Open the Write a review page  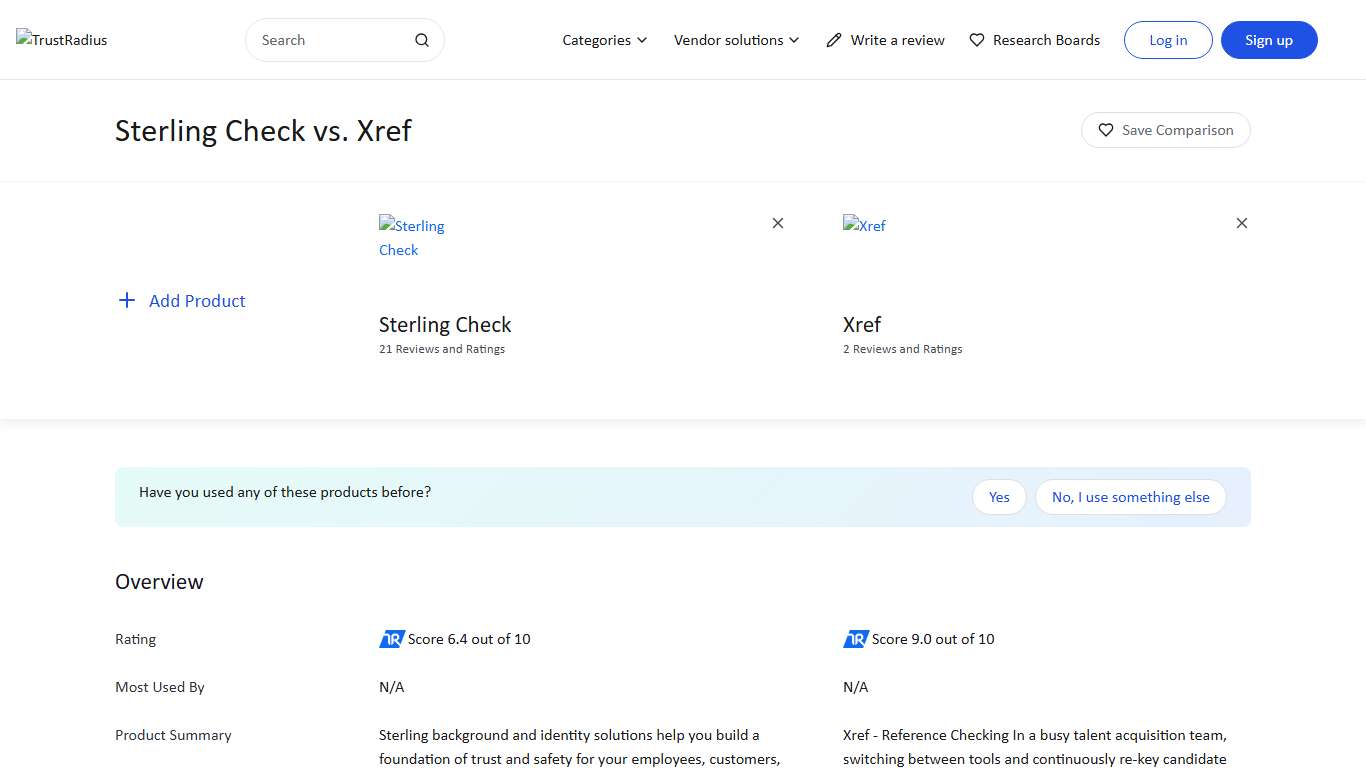(897, 40)
